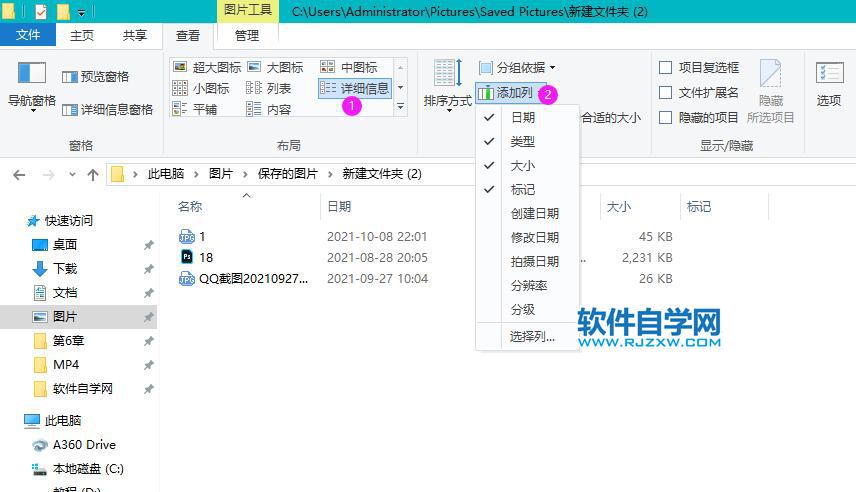Toggle the 文件扩展名 checkbox

click(666, 92)
